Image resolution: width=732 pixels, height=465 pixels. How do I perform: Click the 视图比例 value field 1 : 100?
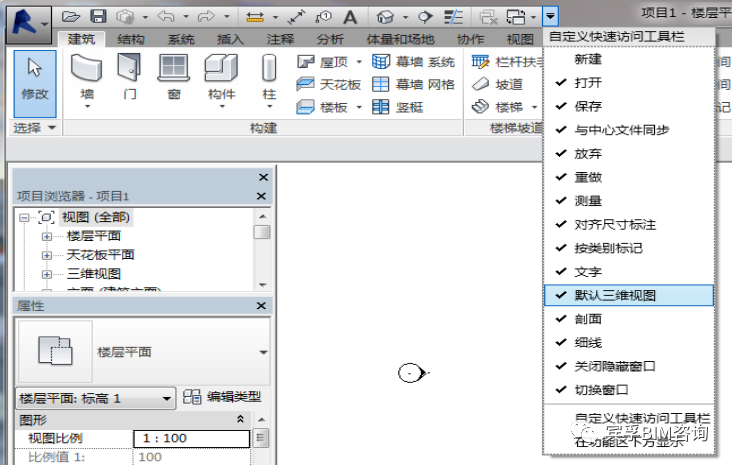(192, 438)
